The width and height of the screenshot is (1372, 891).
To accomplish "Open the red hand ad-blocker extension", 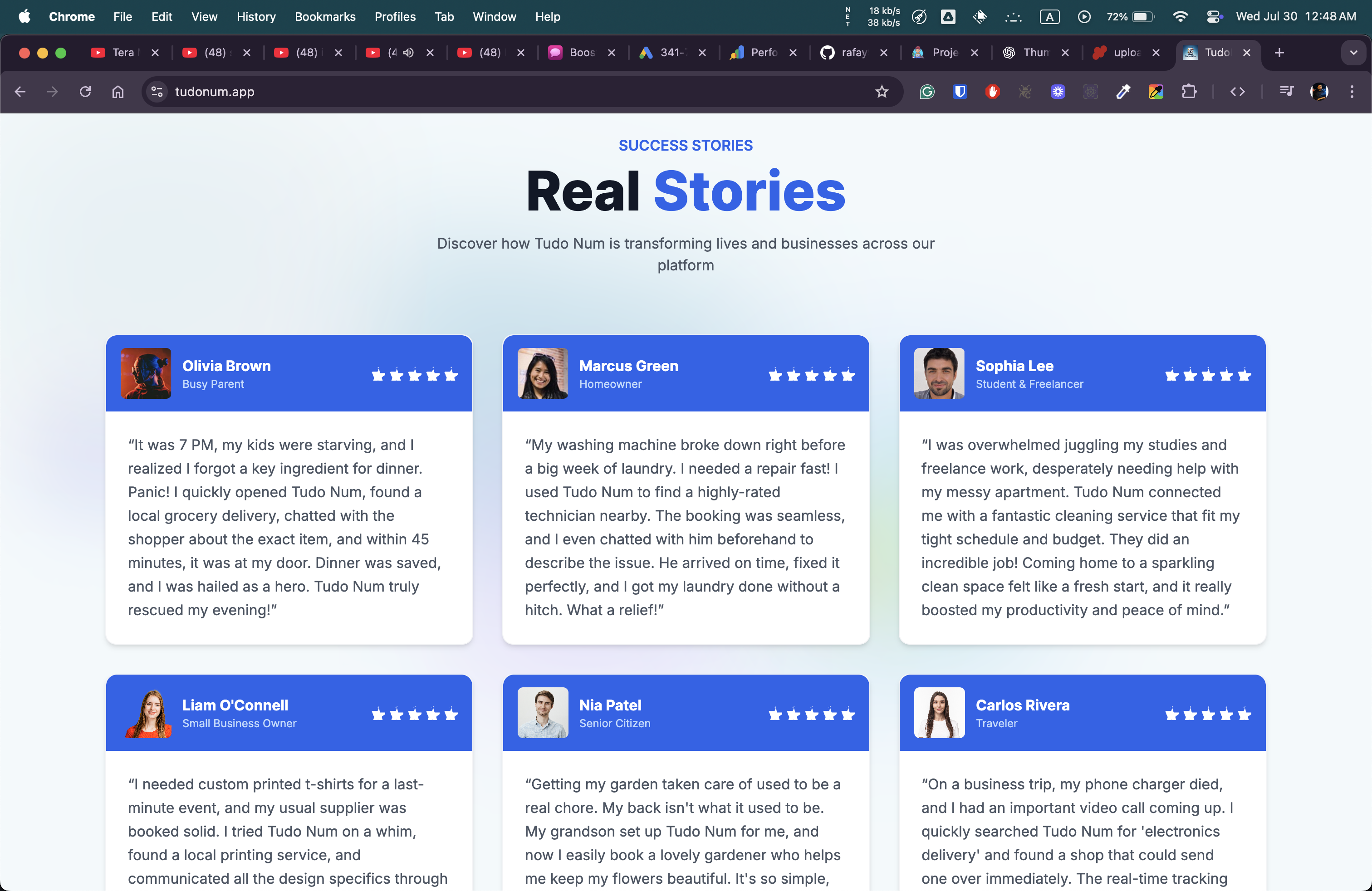I will [x=992, y=92].
